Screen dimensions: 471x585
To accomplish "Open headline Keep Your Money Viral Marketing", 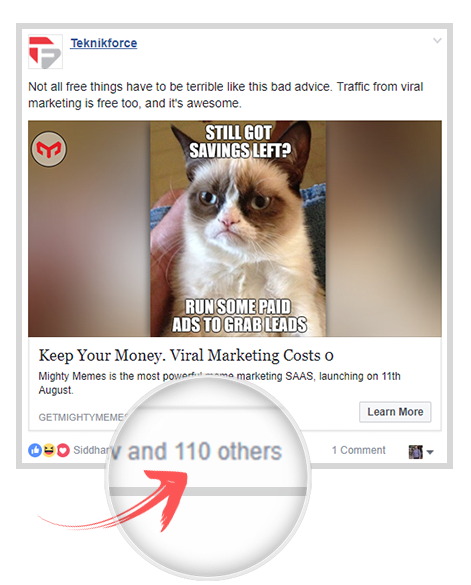I will (186, 356).
